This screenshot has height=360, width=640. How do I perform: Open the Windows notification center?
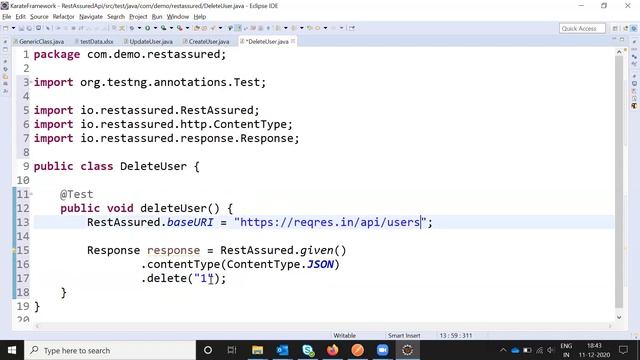(623, 350)
